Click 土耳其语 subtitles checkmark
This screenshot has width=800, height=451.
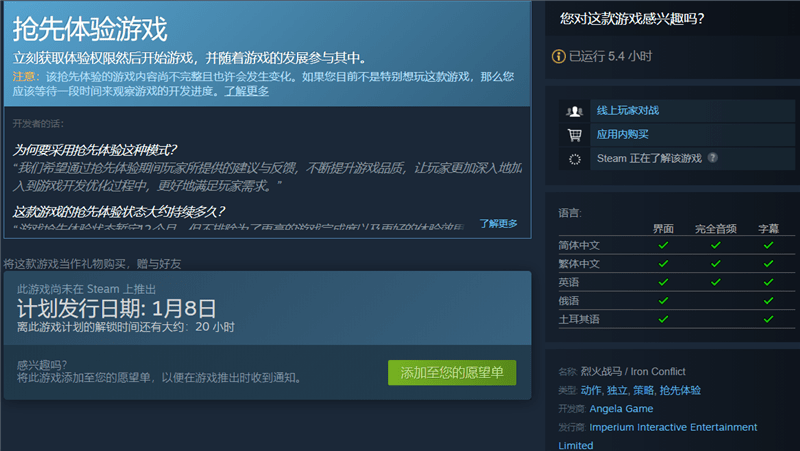[768, 319]
